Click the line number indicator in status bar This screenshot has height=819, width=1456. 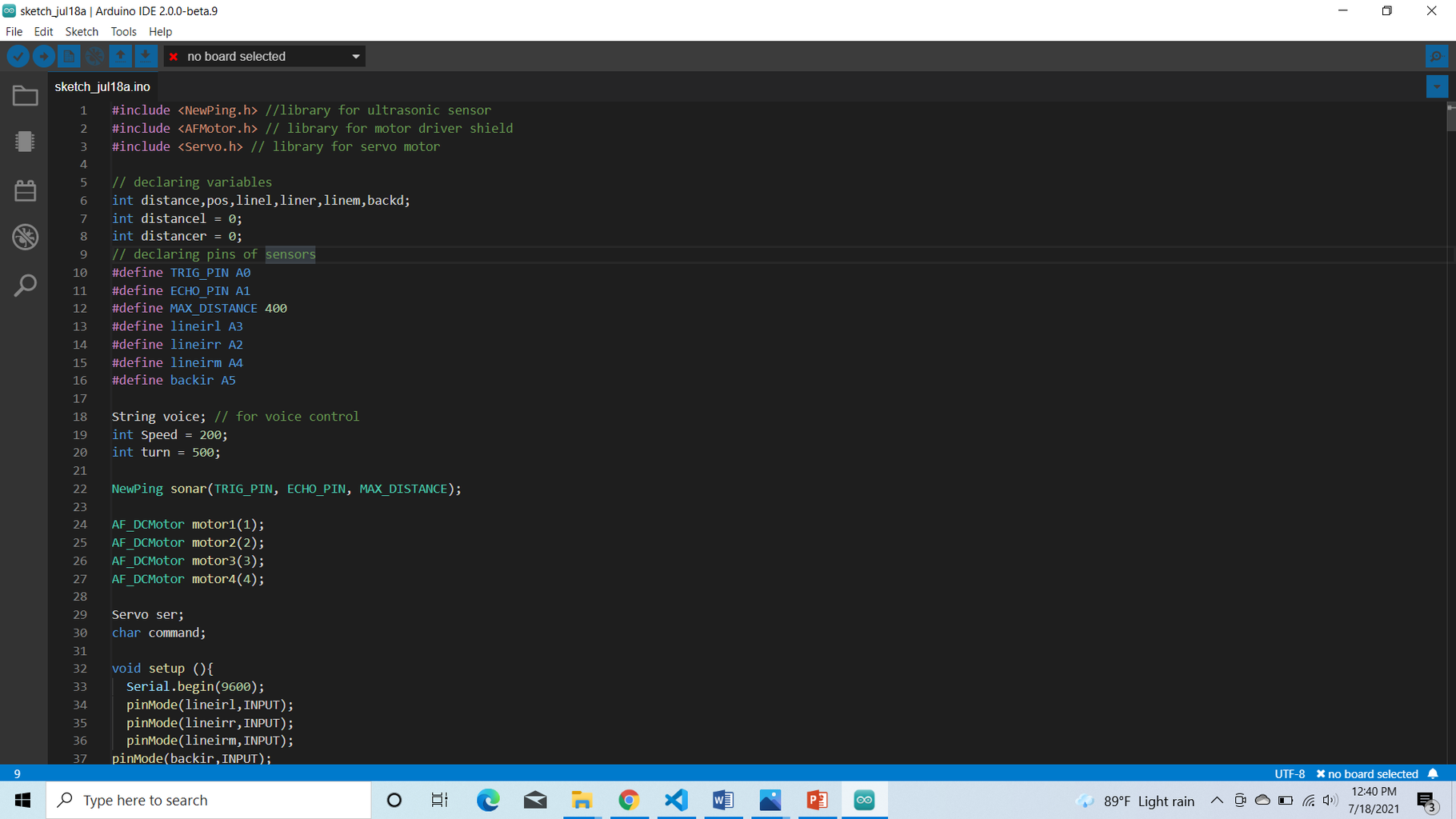17,773
